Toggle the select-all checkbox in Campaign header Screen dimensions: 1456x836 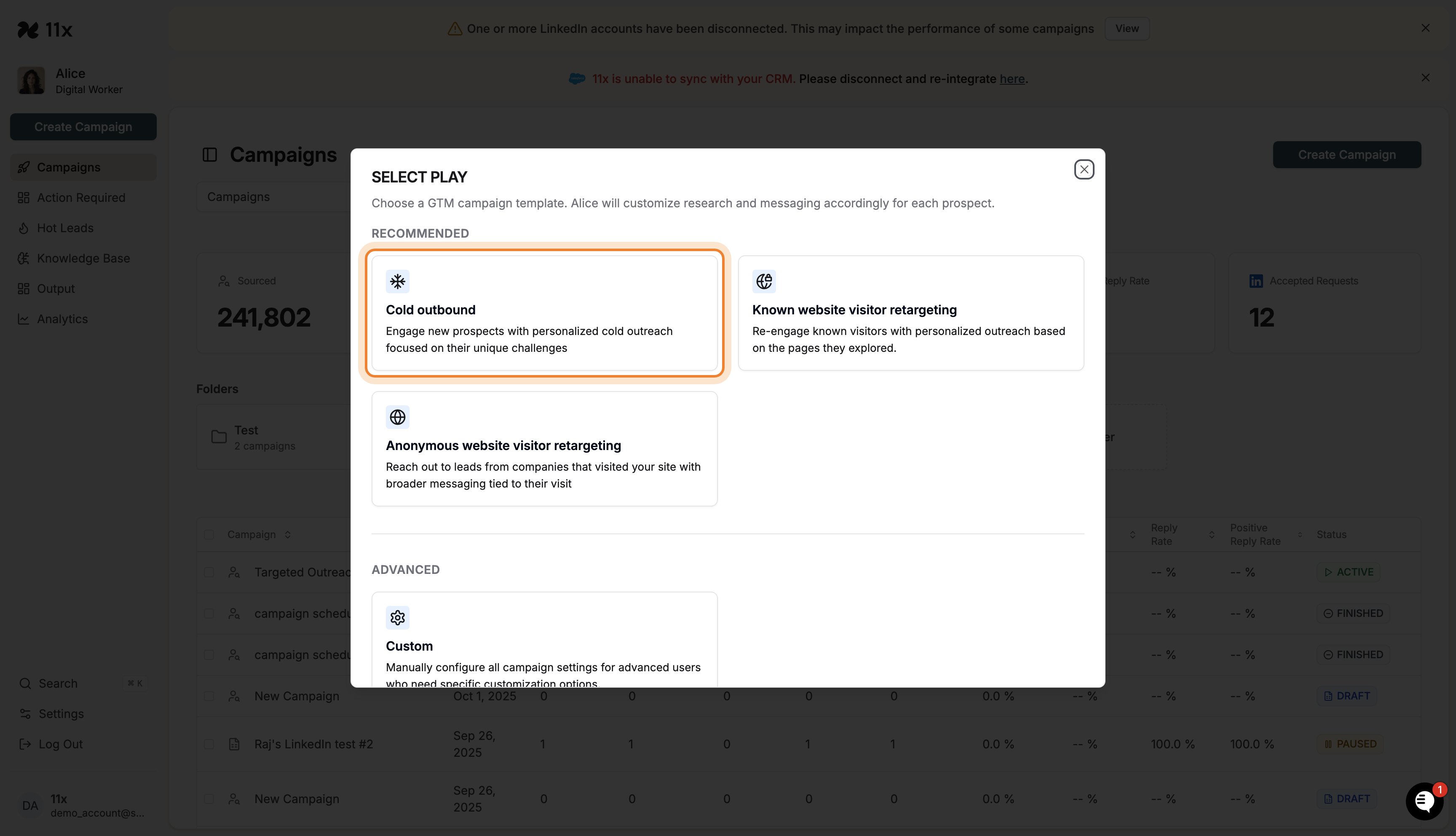tap(209, 534)
